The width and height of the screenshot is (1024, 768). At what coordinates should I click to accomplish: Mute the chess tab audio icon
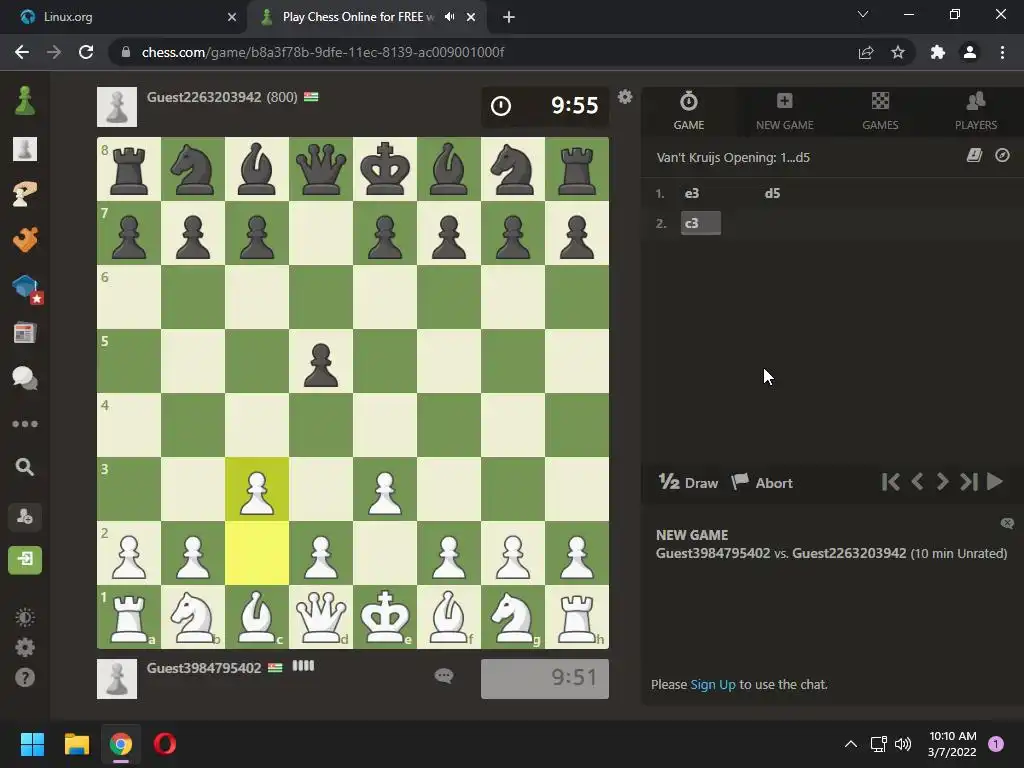pos(449,17)
